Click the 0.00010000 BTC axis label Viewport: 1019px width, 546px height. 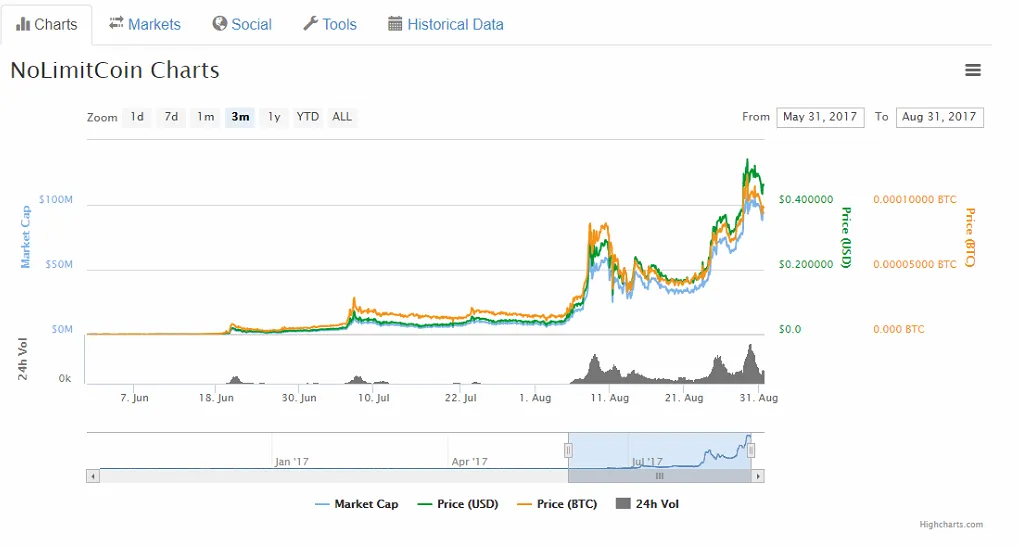(914, 200)
